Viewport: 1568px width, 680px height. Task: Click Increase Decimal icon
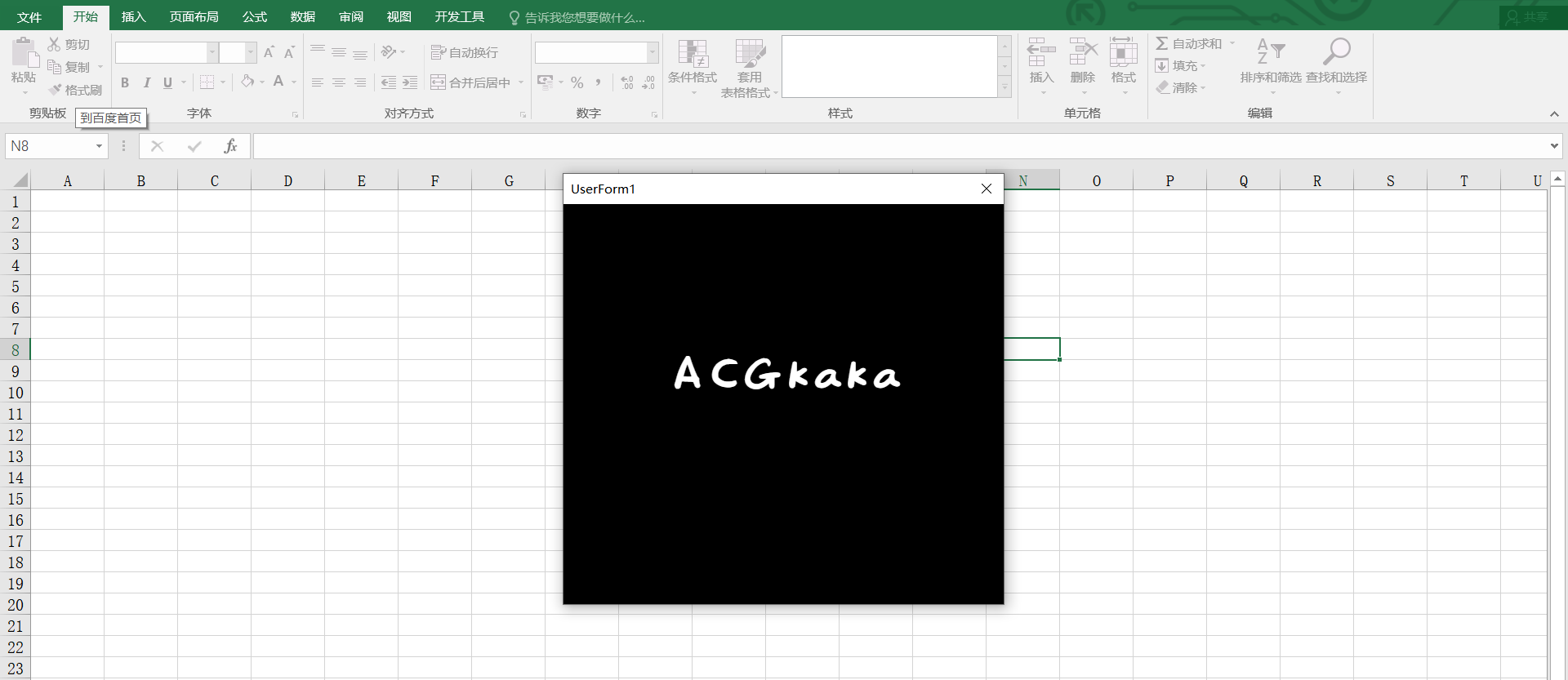pyautogui.click(x=627, y=82)
